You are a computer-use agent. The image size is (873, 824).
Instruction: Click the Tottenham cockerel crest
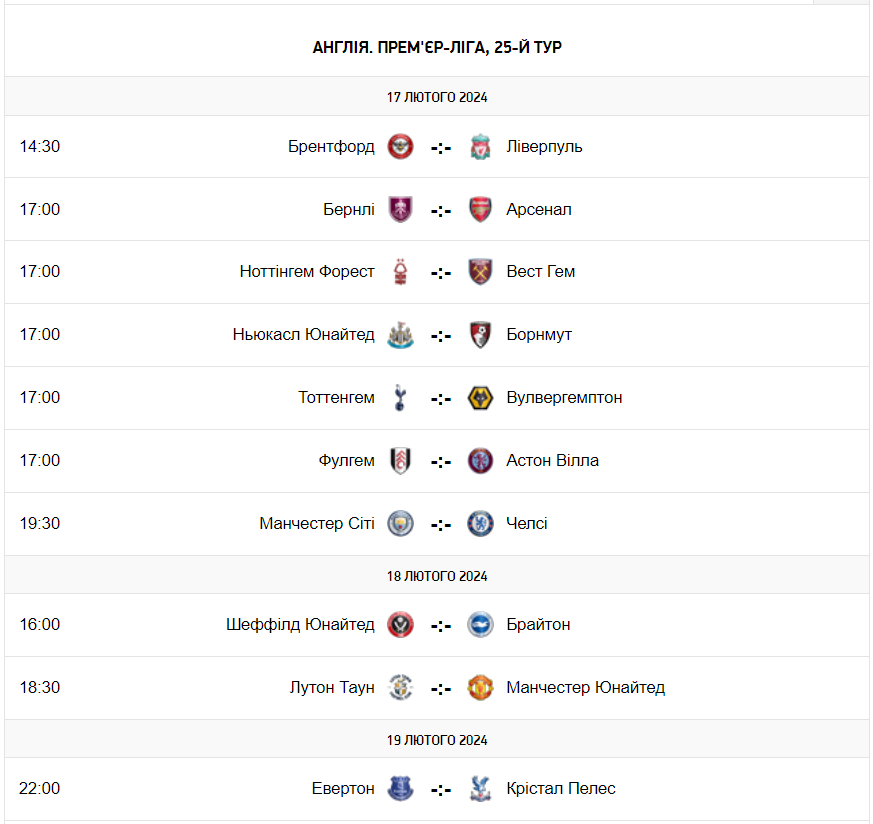click(401, 398)
